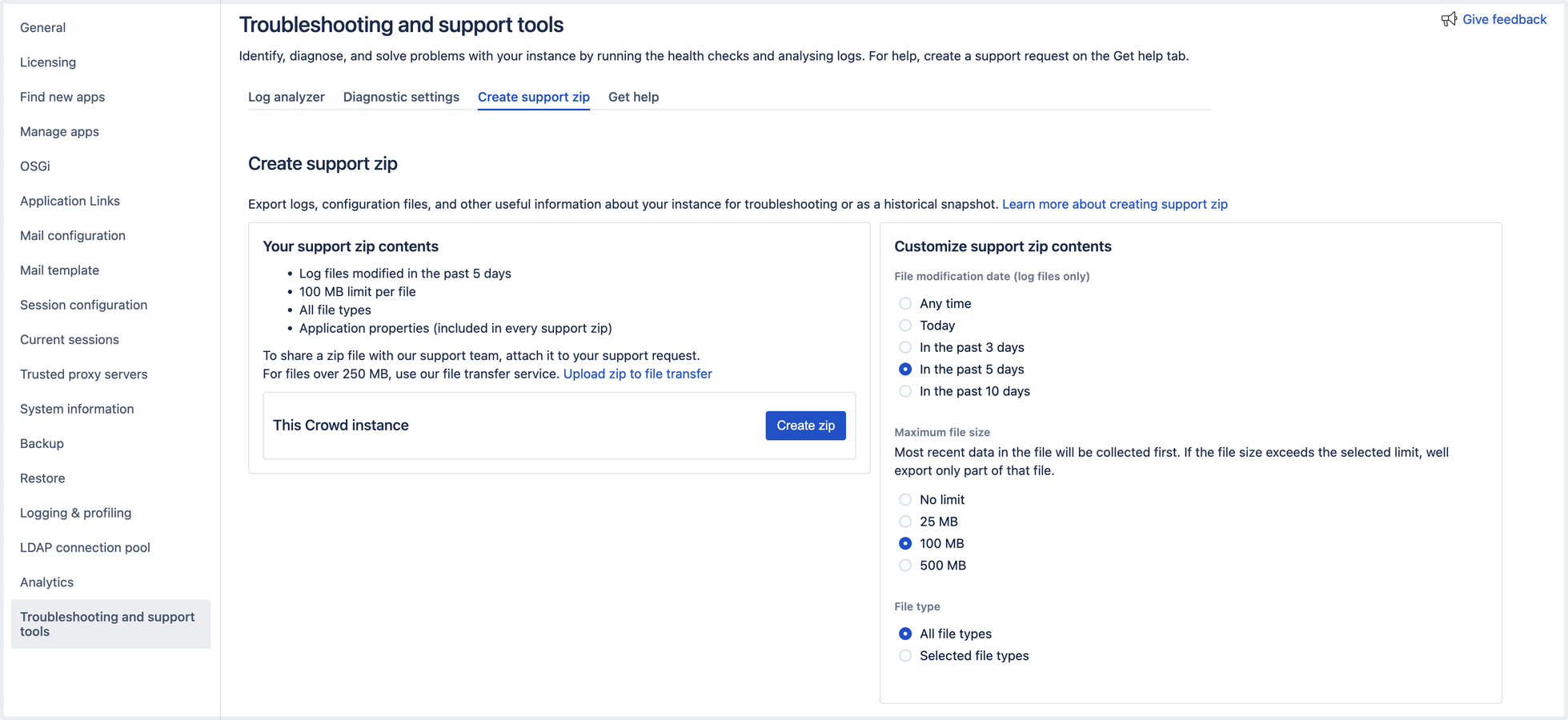Choose Today for file modification date
1568x720 pixels.
click(x=905, y=326)
